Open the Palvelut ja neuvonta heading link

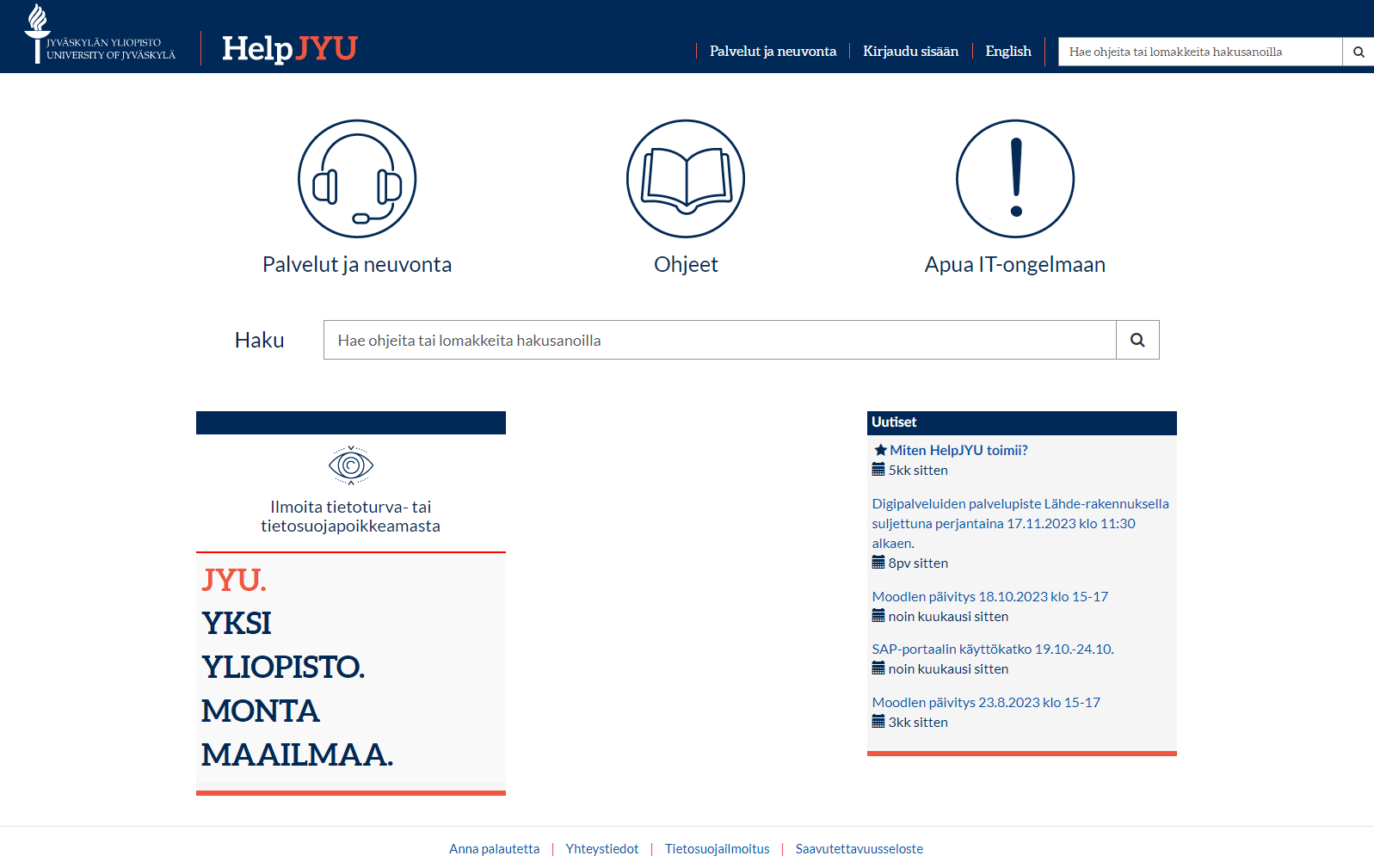[x=357, y=264]
